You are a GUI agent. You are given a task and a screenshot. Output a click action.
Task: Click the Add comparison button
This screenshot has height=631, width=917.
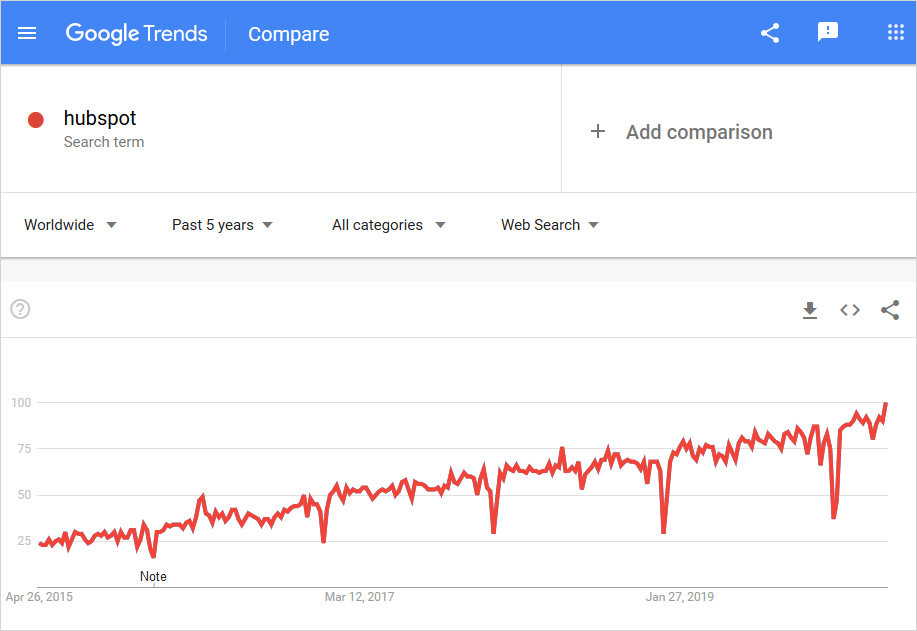(699, 132)
